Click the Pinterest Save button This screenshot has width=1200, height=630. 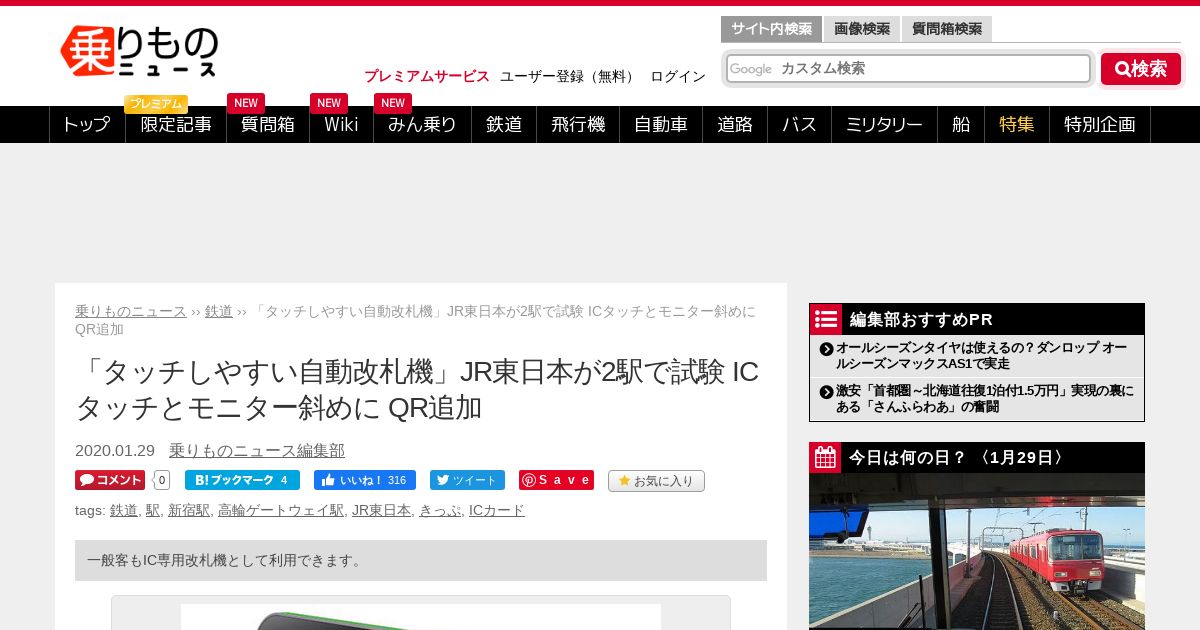point(556,480)
